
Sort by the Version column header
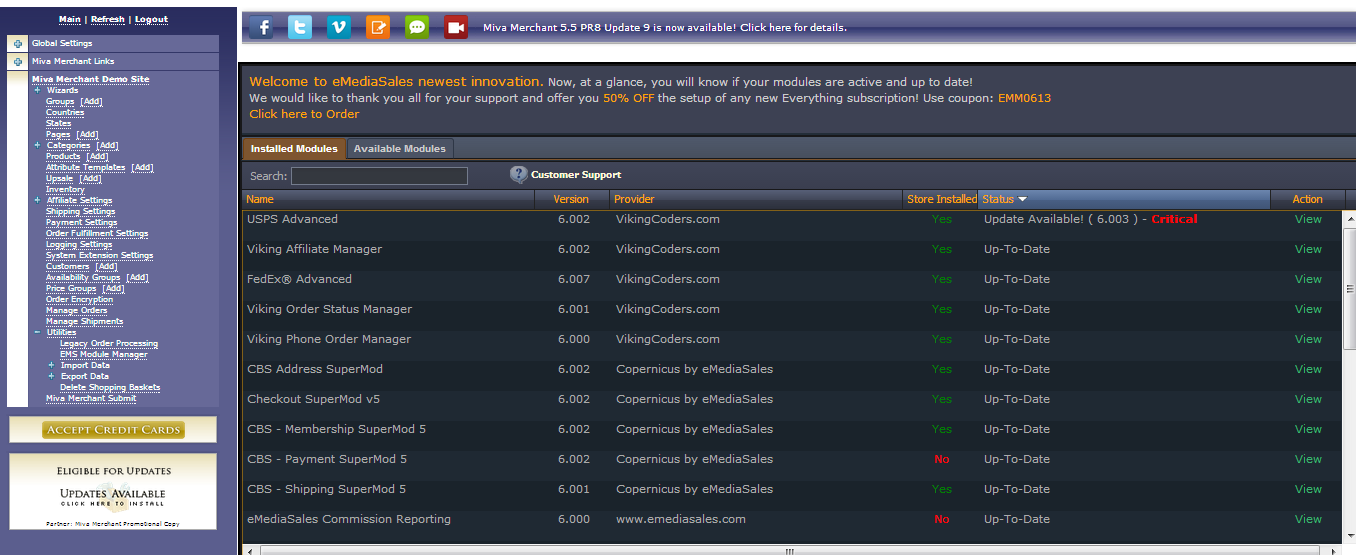coord(571,199)
